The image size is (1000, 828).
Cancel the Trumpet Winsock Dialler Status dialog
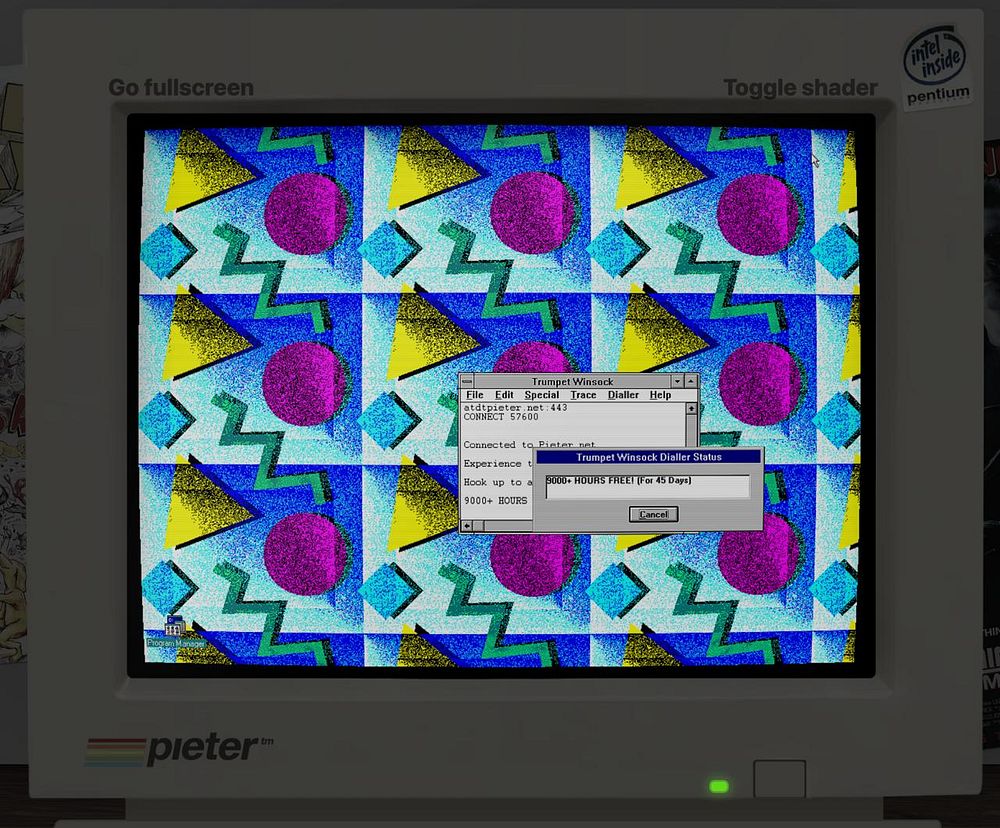click(x=653, y=514)
